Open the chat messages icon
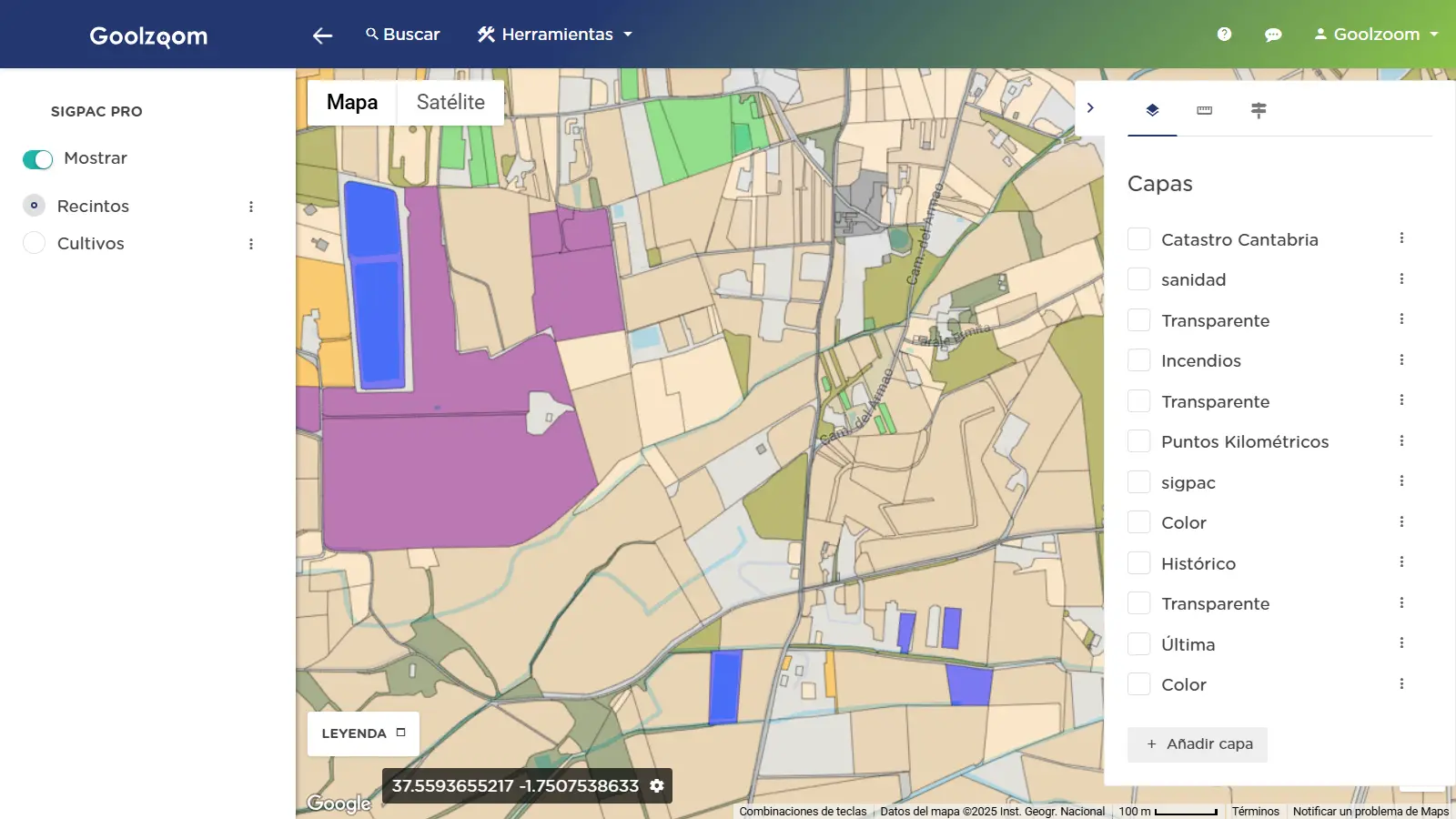Screen dimensions: 1456x819 [1273, 35]
